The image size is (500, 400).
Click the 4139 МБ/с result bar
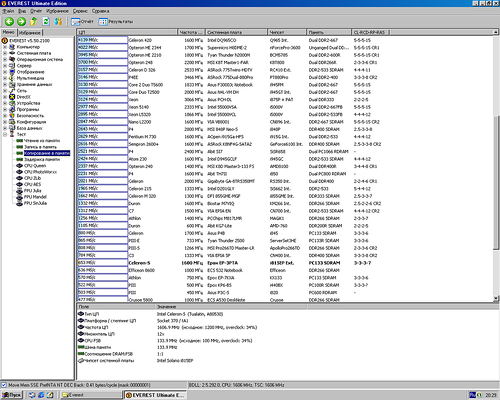click(103, 40)
